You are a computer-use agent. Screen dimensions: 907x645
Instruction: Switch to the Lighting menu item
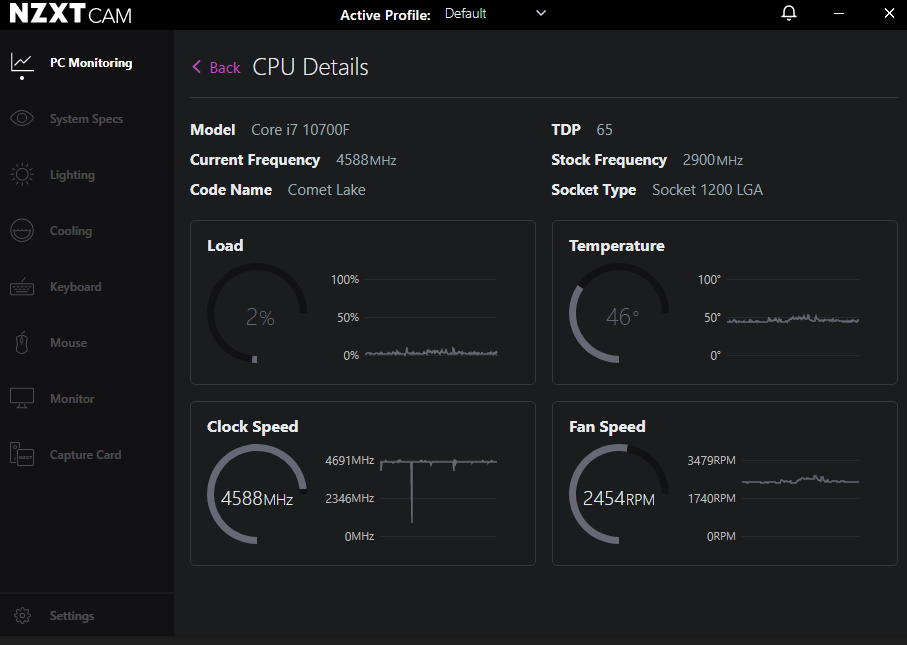[x=72, y=175]
